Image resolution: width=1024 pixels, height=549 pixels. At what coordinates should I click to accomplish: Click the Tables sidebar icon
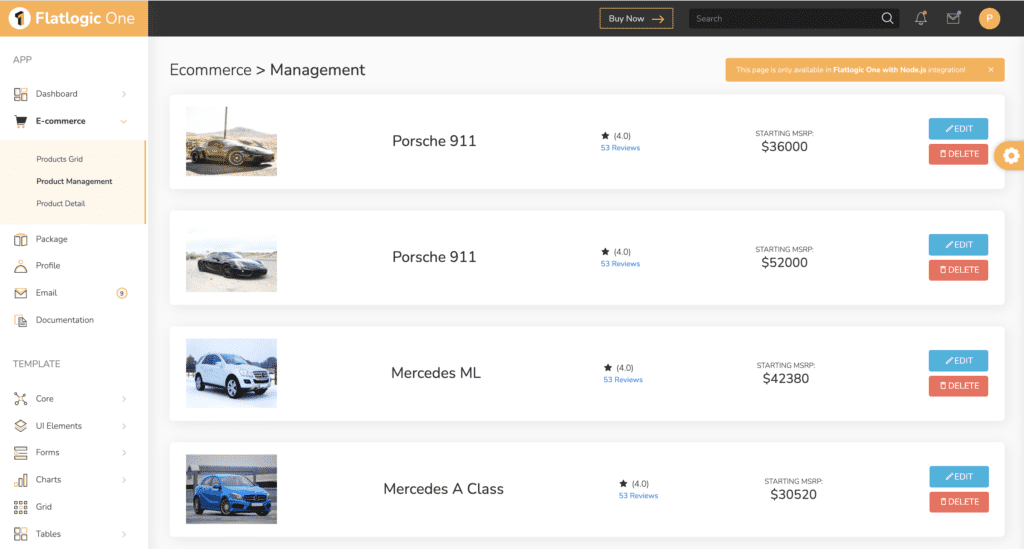tap(20, 533)
